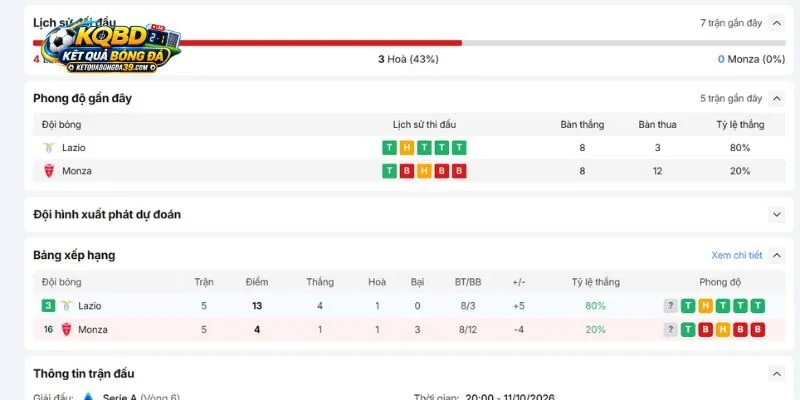The image size is (800, 400).
Task: Click the Bàn thắng column header
Action: tap(582, 124)
